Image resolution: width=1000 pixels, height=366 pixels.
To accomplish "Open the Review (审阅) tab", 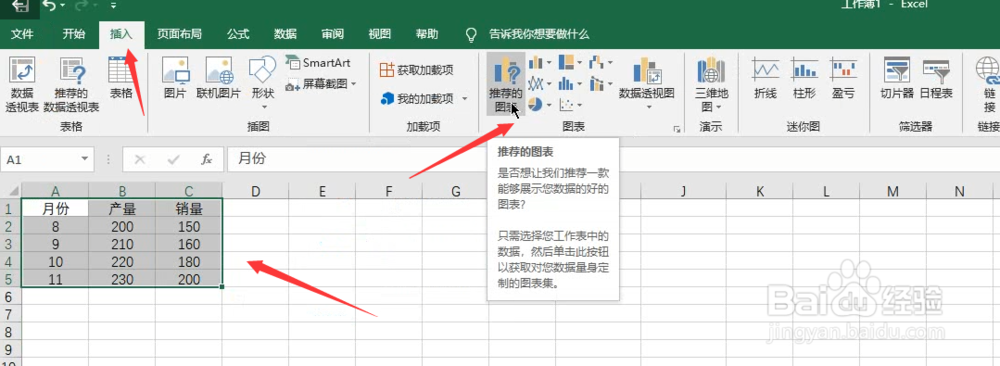I will pyautogui.click(x=332, y=34).
